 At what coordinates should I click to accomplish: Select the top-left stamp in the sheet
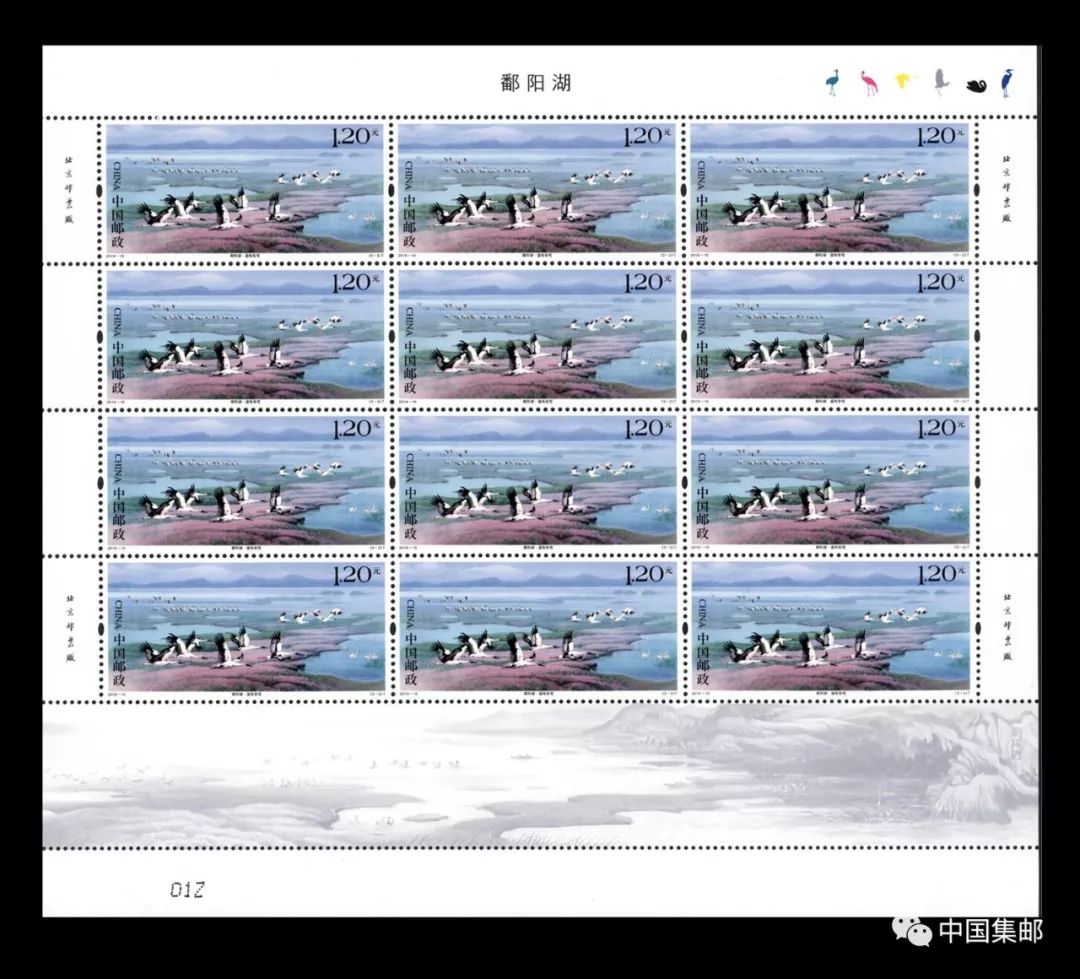pos(244,190)
